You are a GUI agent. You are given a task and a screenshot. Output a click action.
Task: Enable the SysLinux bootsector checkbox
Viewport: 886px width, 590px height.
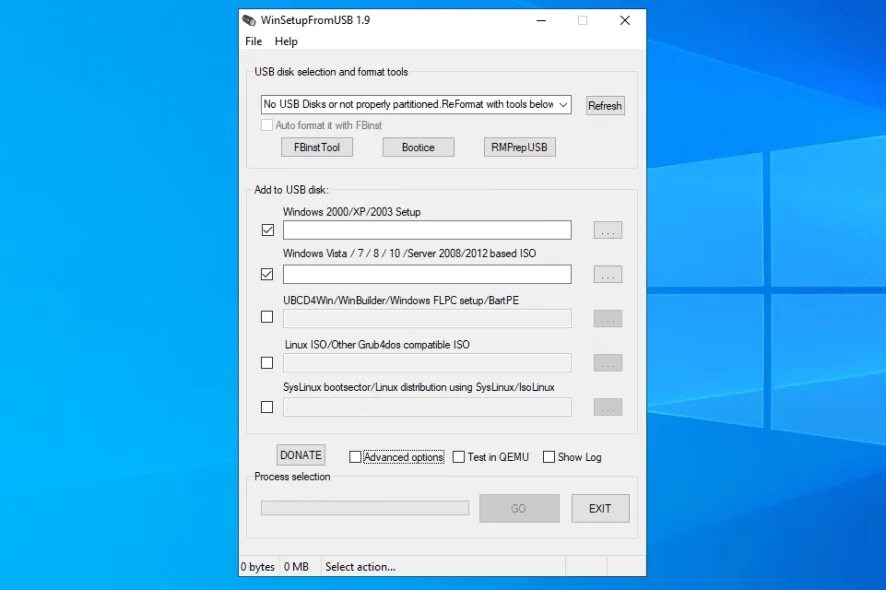(x=267, y=407)
